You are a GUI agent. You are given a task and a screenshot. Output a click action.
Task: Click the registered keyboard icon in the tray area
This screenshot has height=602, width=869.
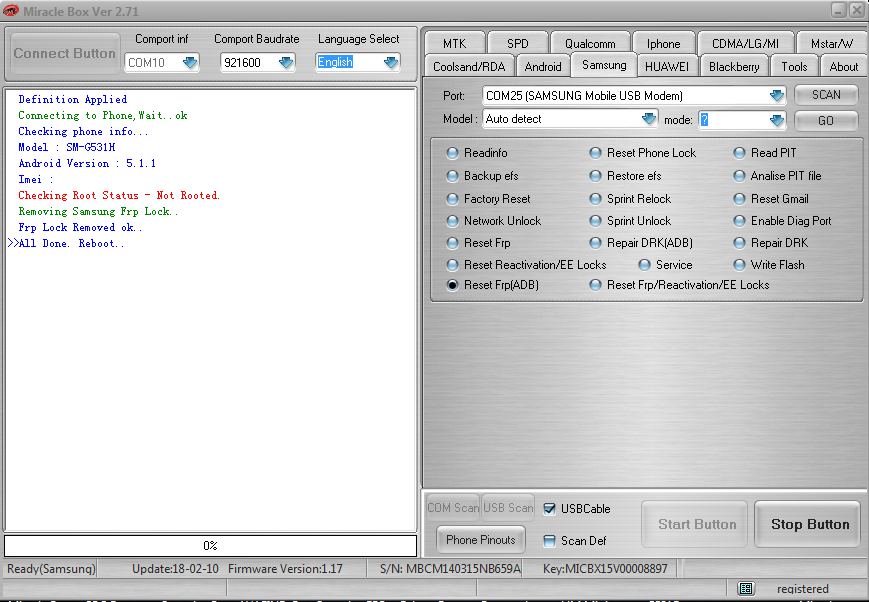point(745,589)
